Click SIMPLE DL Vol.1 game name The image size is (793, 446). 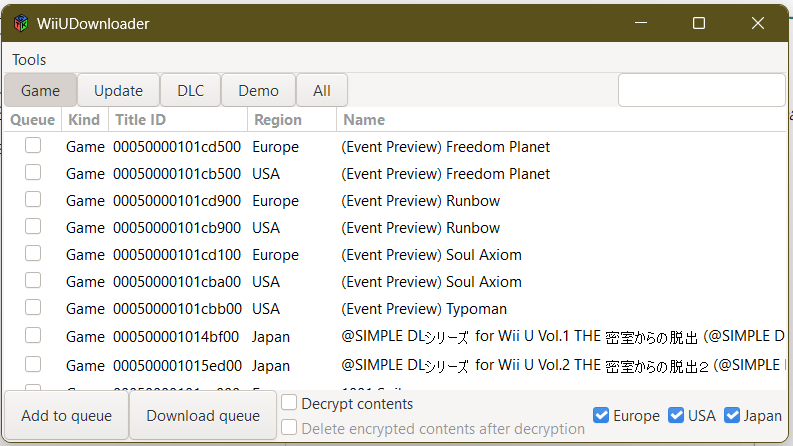563,336
